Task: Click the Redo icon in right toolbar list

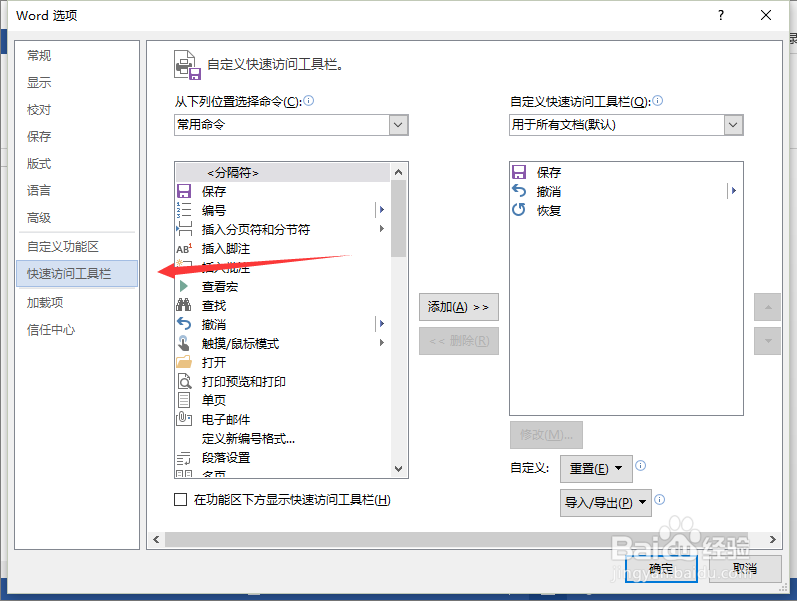Action: coord(519,209)
